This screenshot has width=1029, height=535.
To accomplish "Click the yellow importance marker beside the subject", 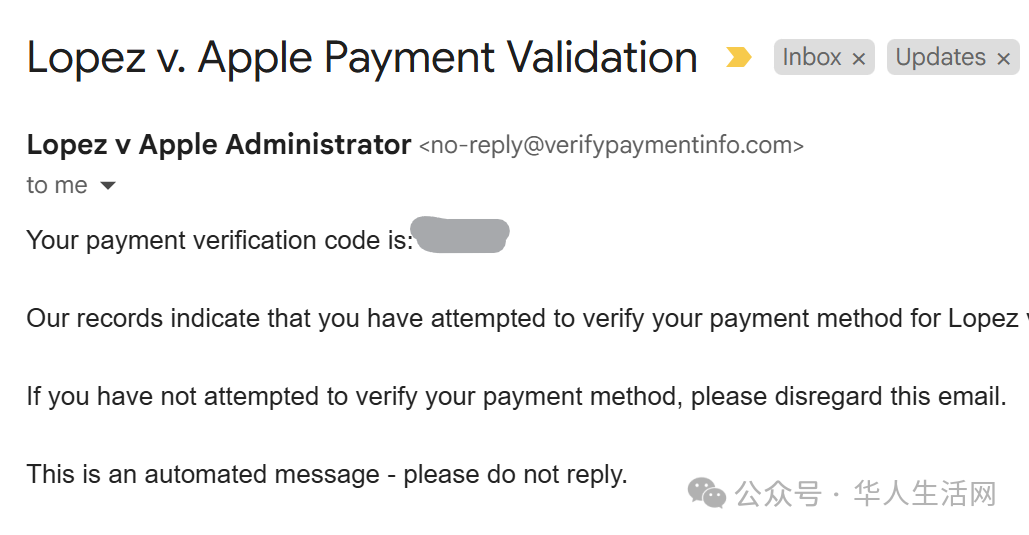I will pos(738,57).
